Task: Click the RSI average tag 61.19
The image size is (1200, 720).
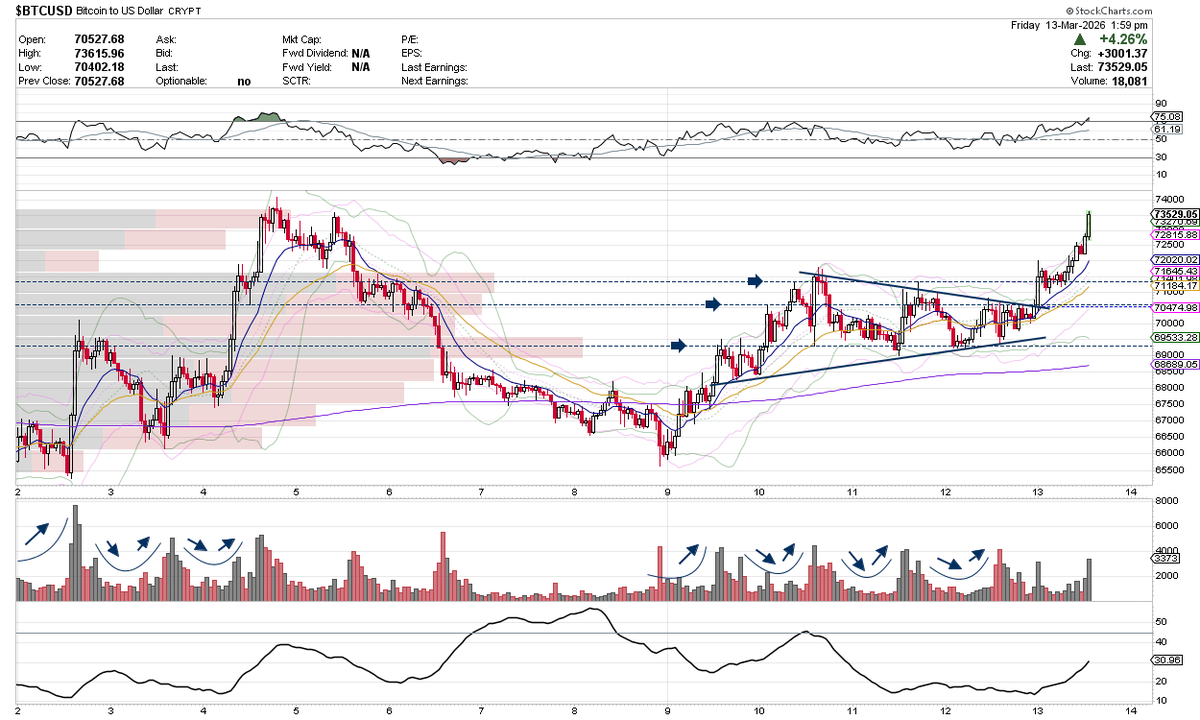Action: pyautogui.click(x=1169, y=129)
